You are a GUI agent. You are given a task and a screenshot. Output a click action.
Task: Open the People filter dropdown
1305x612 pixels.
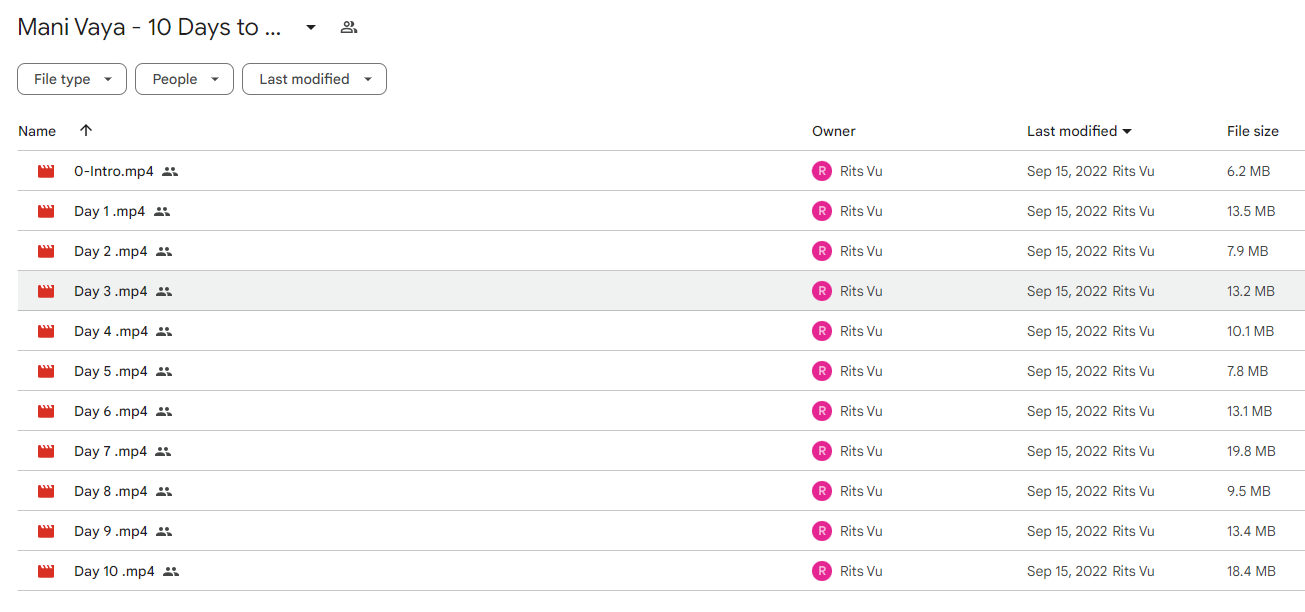(185, 79)
